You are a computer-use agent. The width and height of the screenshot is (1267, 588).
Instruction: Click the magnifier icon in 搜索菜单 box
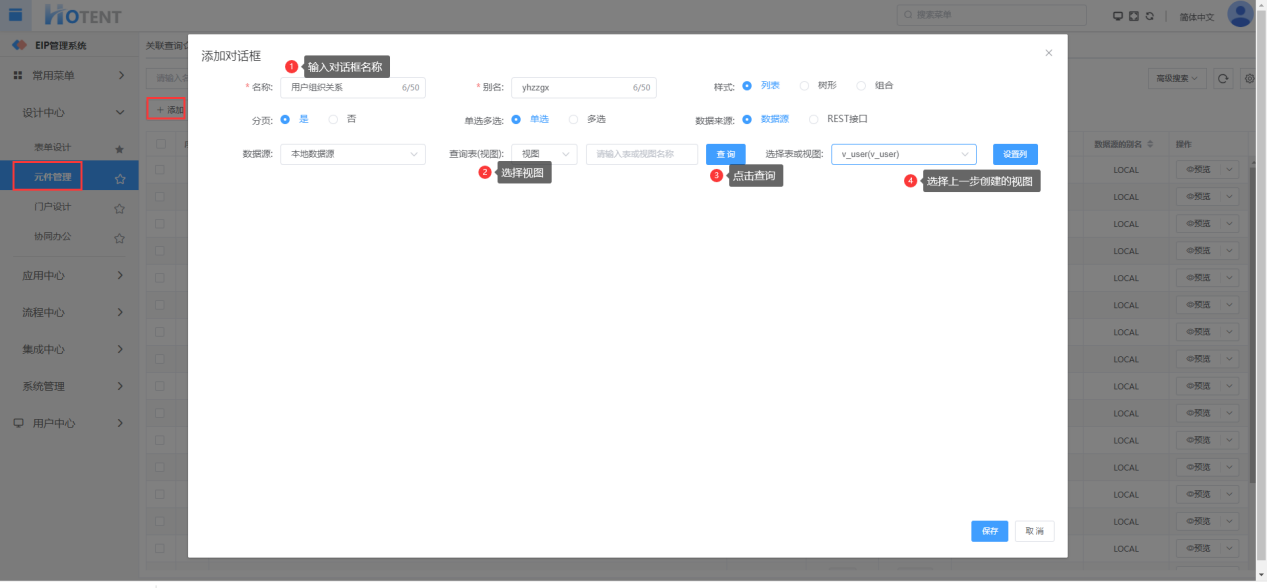(x=908, y=15)
